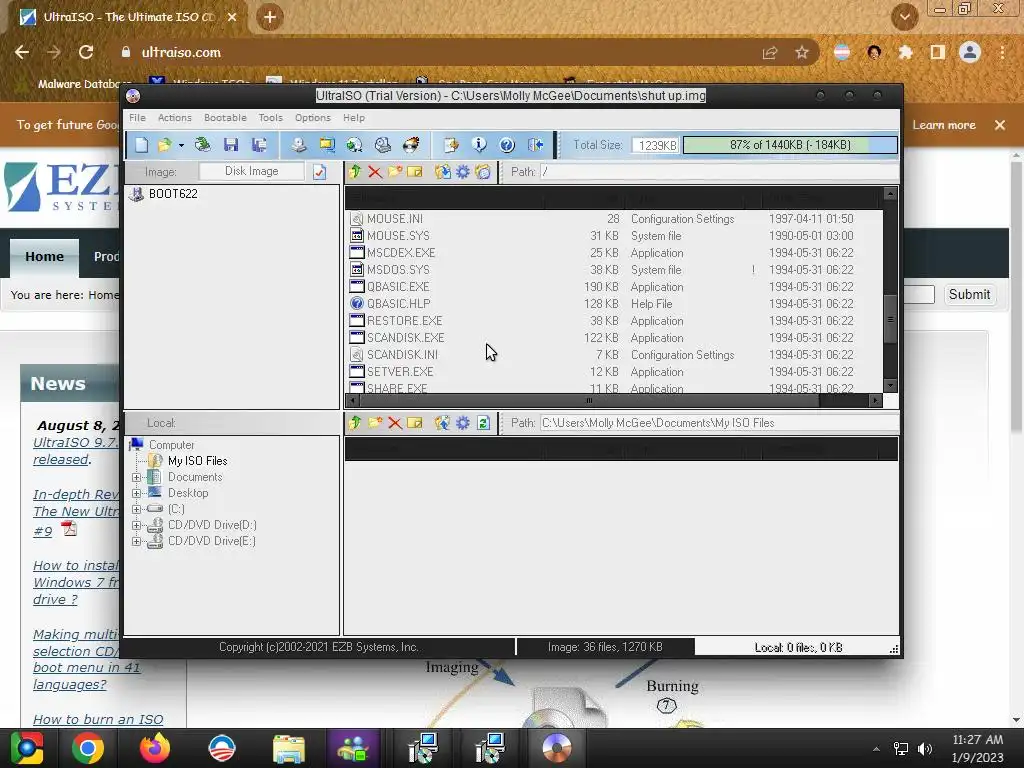1024x768 pixels.
Task: Expand the CD/DVD Drive(E:) node
Action: click(x=136, y=541)
